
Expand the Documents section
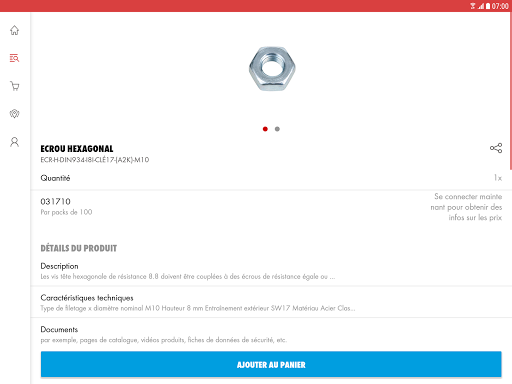pyautogui.click(x=271, y=334)
